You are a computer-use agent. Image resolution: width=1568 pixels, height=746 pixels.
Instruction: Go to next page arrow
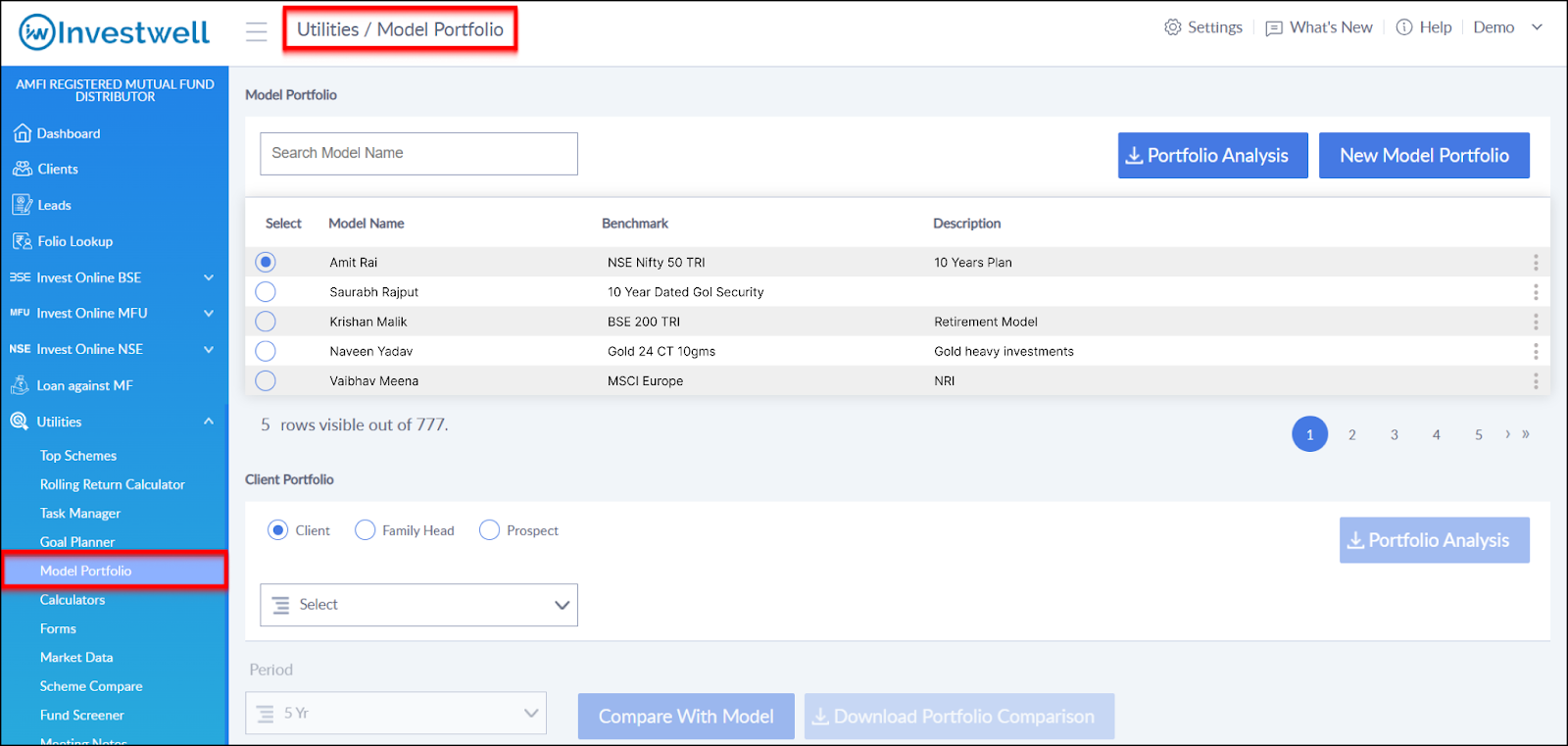[1507, 434]
